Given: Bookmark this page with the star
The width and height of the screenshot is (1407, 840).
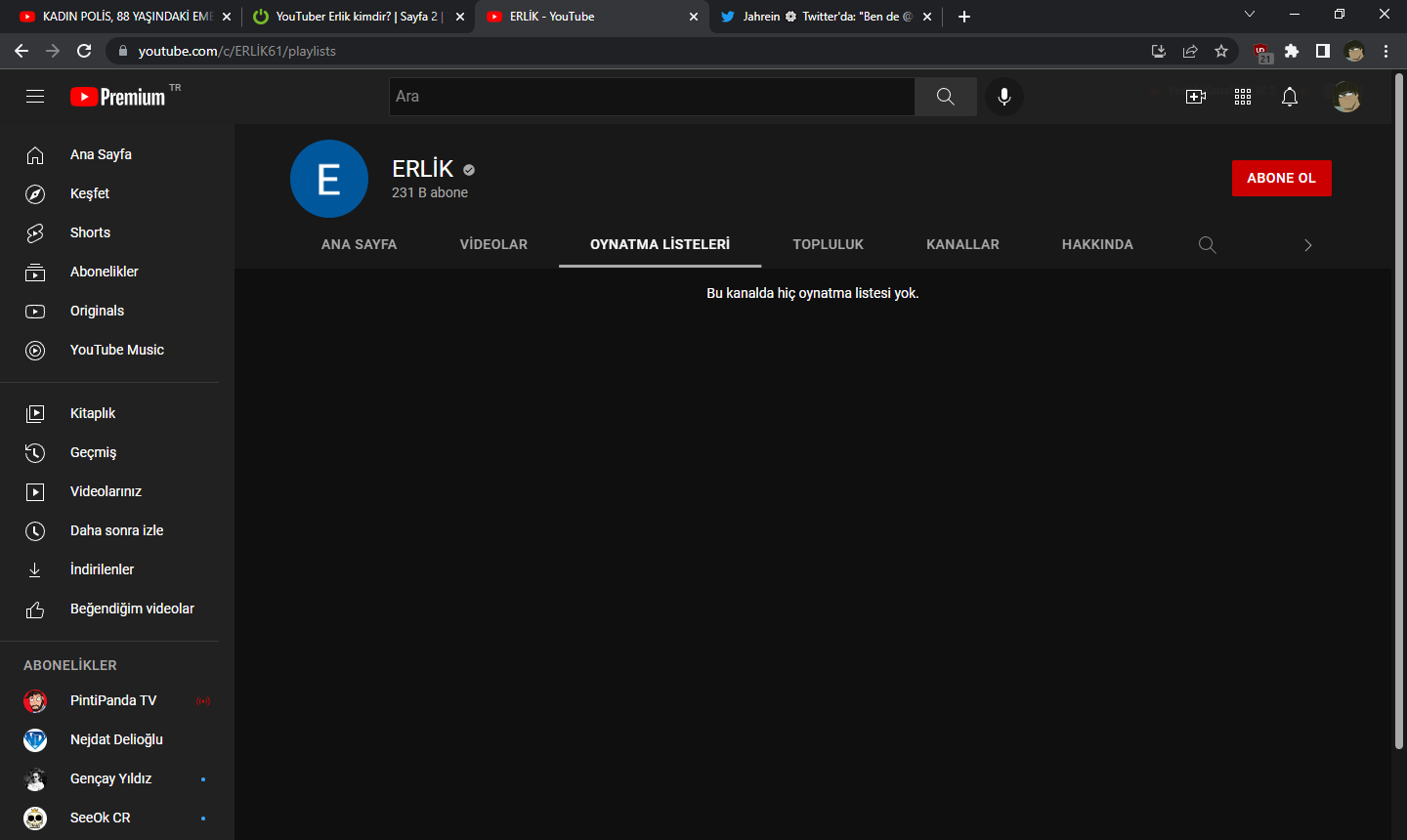Looking at the screenshot, I should coord(1221,51).
